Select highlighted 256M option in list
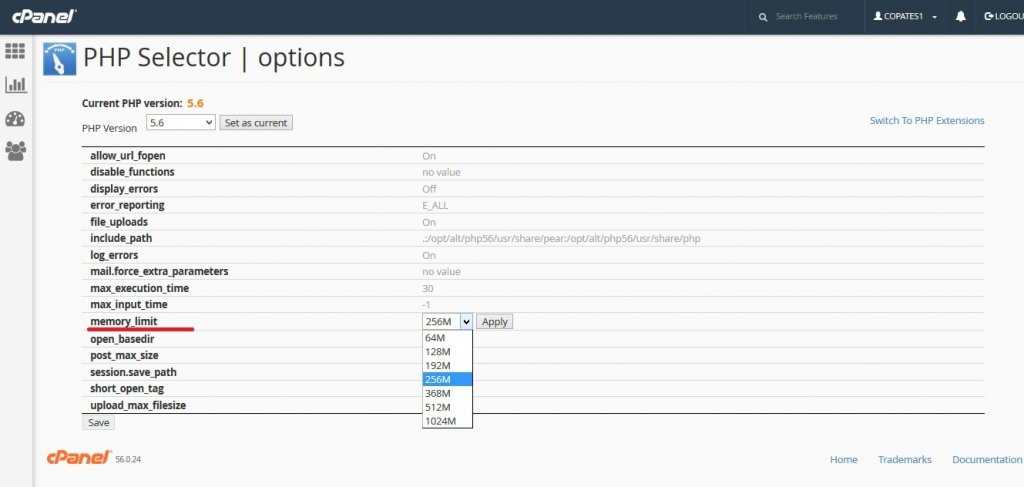The image size is (1024, 487). (x=447, y=379)
